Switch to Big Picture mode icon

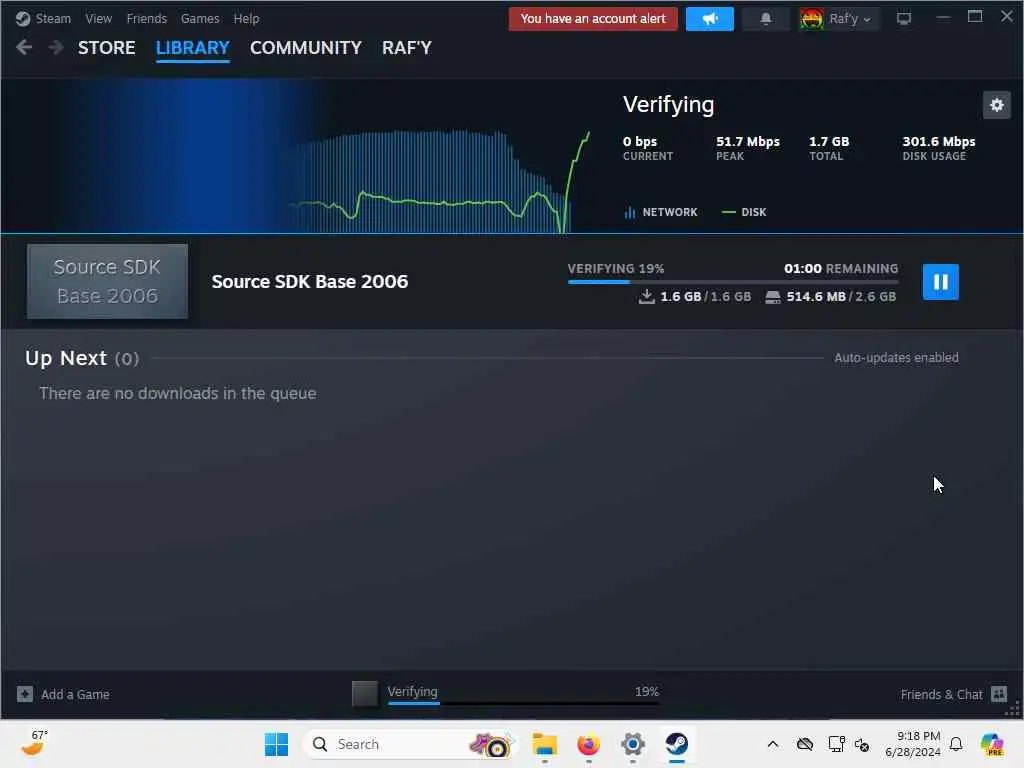tap(904, 19)
